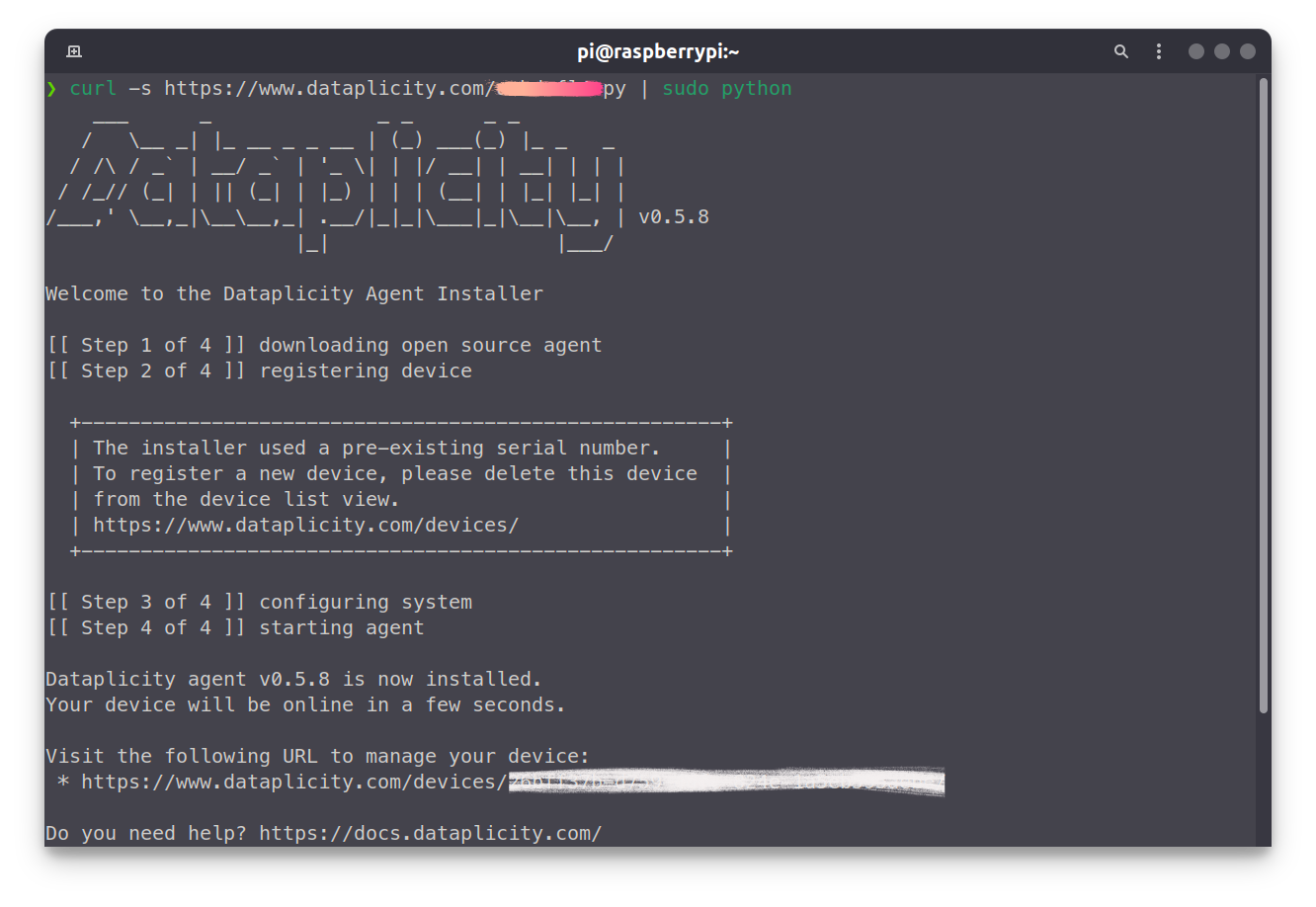Screen dimensions: 1316x907
Task: Click the 'Step 4 of 4' starting agent line
Action: point(235,627)
